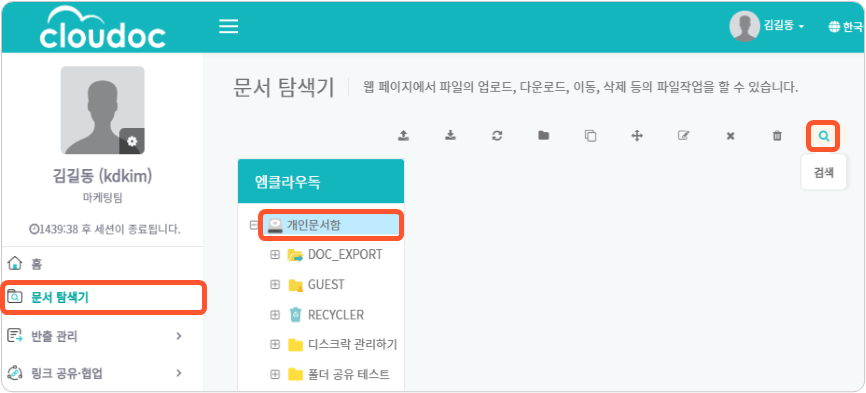Expand the 반출 관리 chevron
This screenshot has width=866, height=393.
[178, 336]
